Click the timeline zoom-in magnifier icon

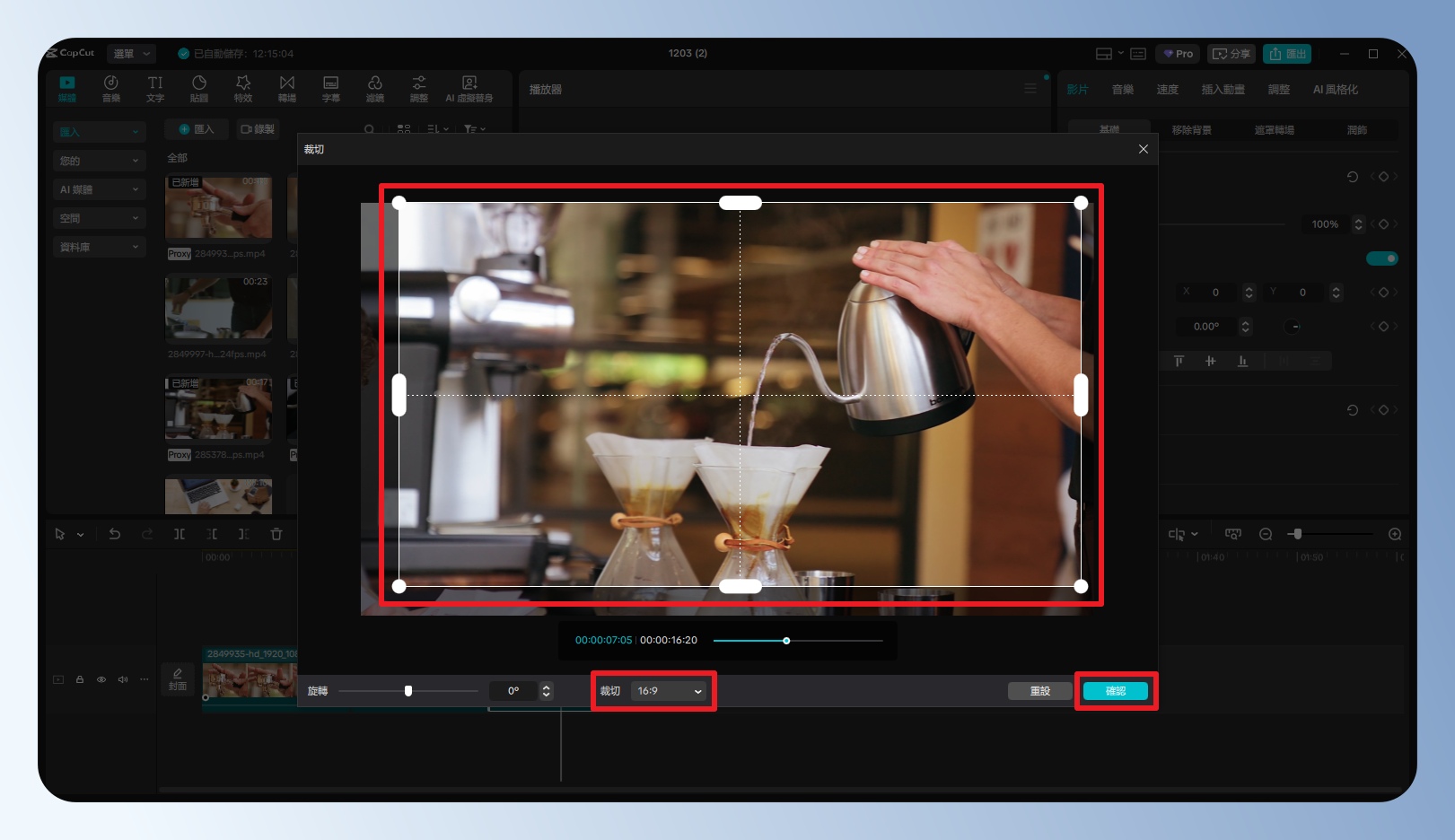click(1394, 534)
